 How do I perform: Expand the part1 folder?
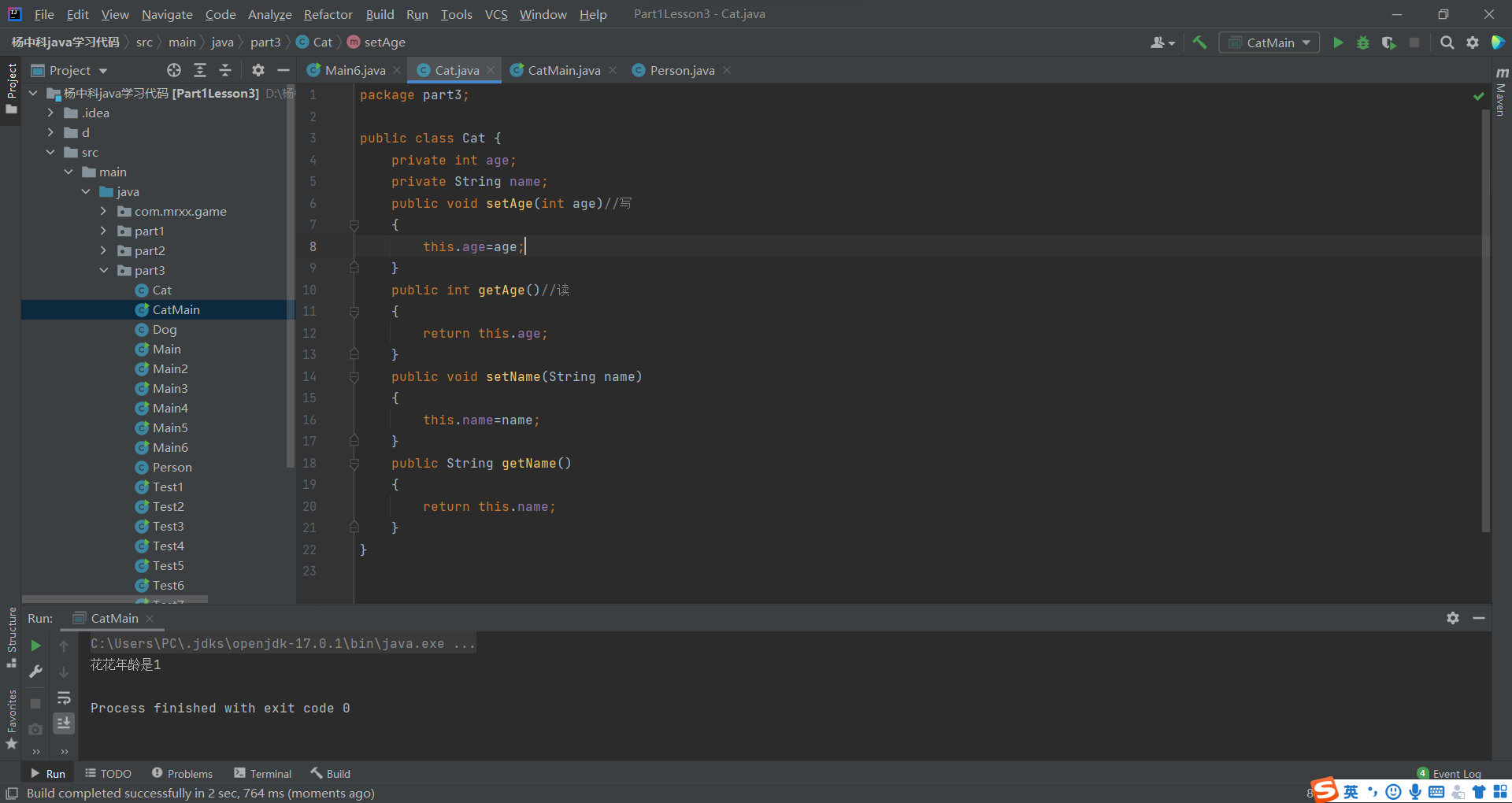point(103,231)
